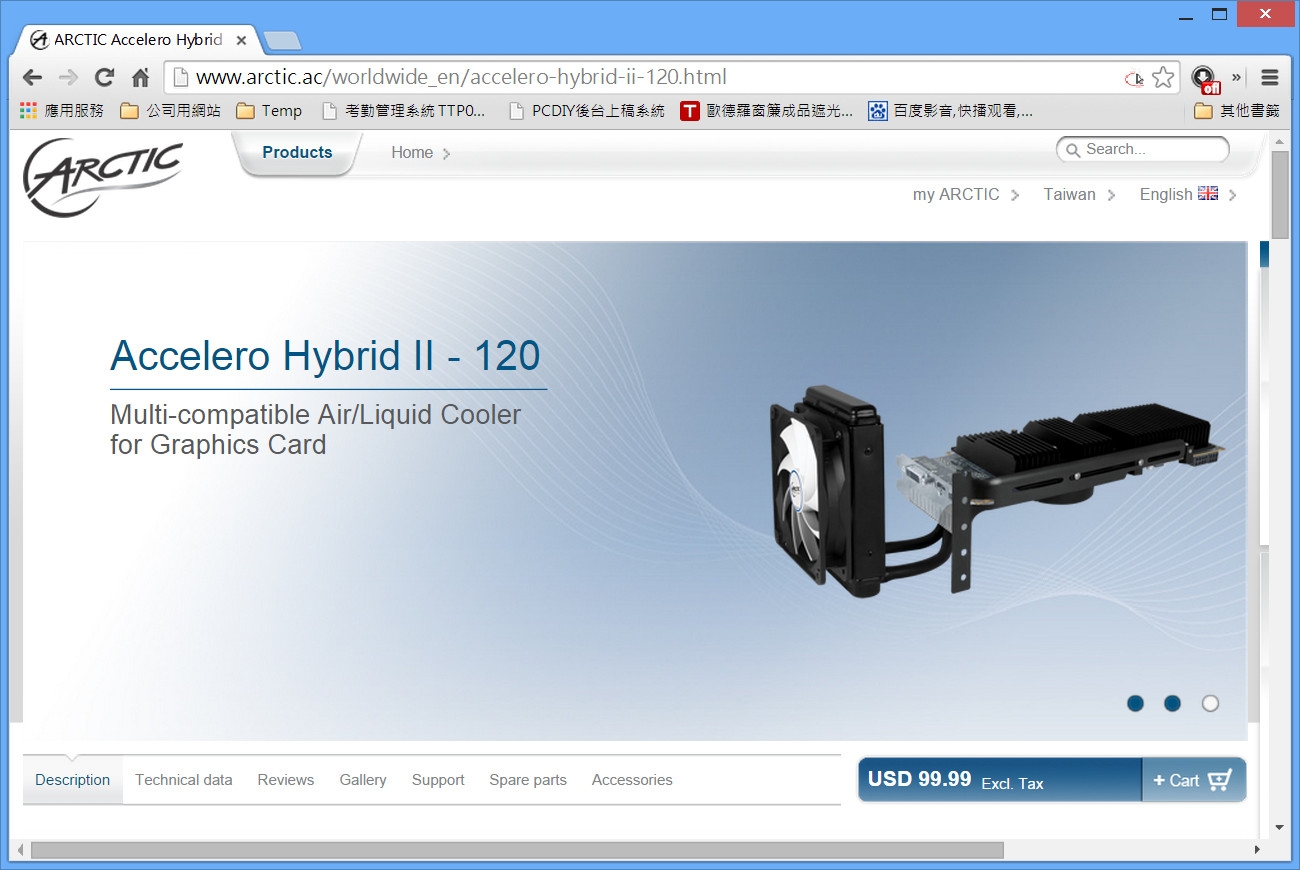This screenshot has height=870, width=1300.
Task: Open the 應用服務 apps bookmark
Action: point(61,111)
